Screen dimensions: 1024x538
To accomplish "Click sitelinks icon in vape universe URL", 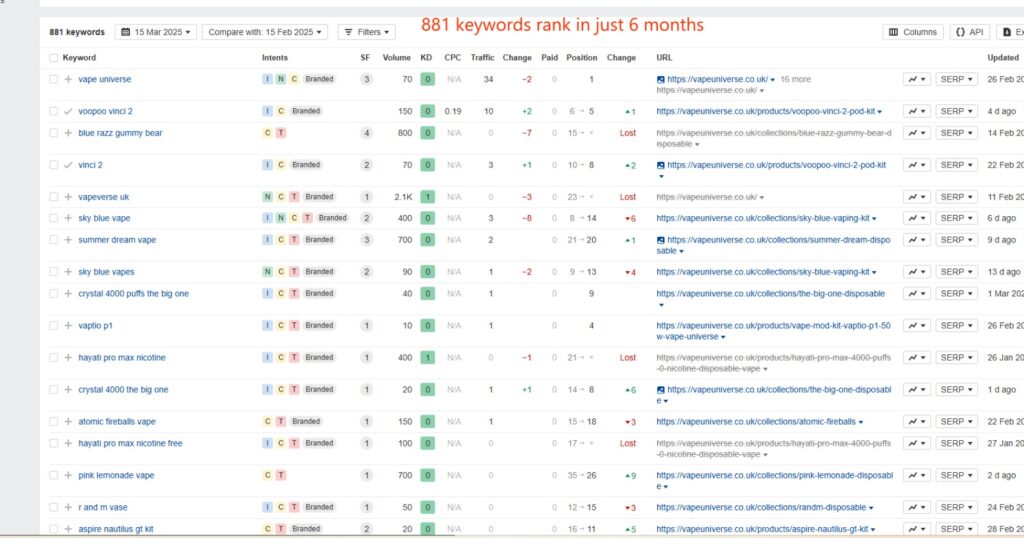I will click(x=660, y=80).
